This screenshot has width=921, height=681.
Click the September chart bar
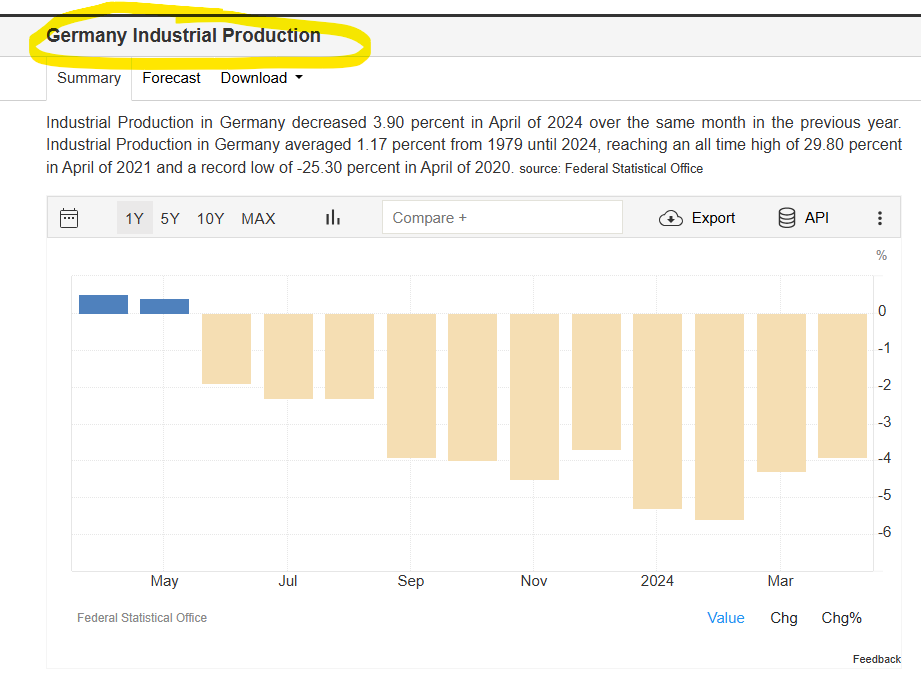pos(411,385)
